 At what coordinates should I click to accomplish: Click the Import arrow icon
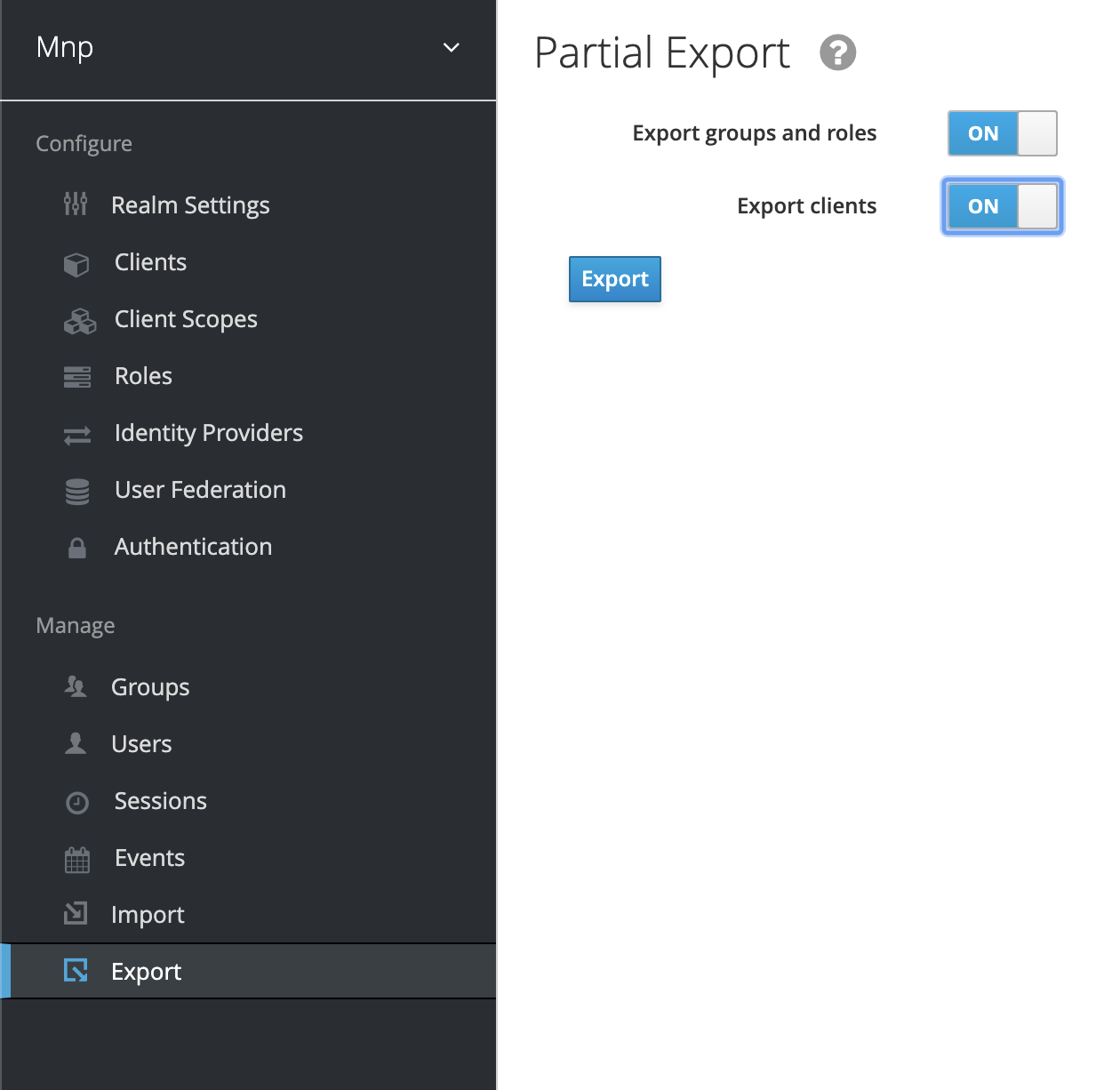point(76,913)
